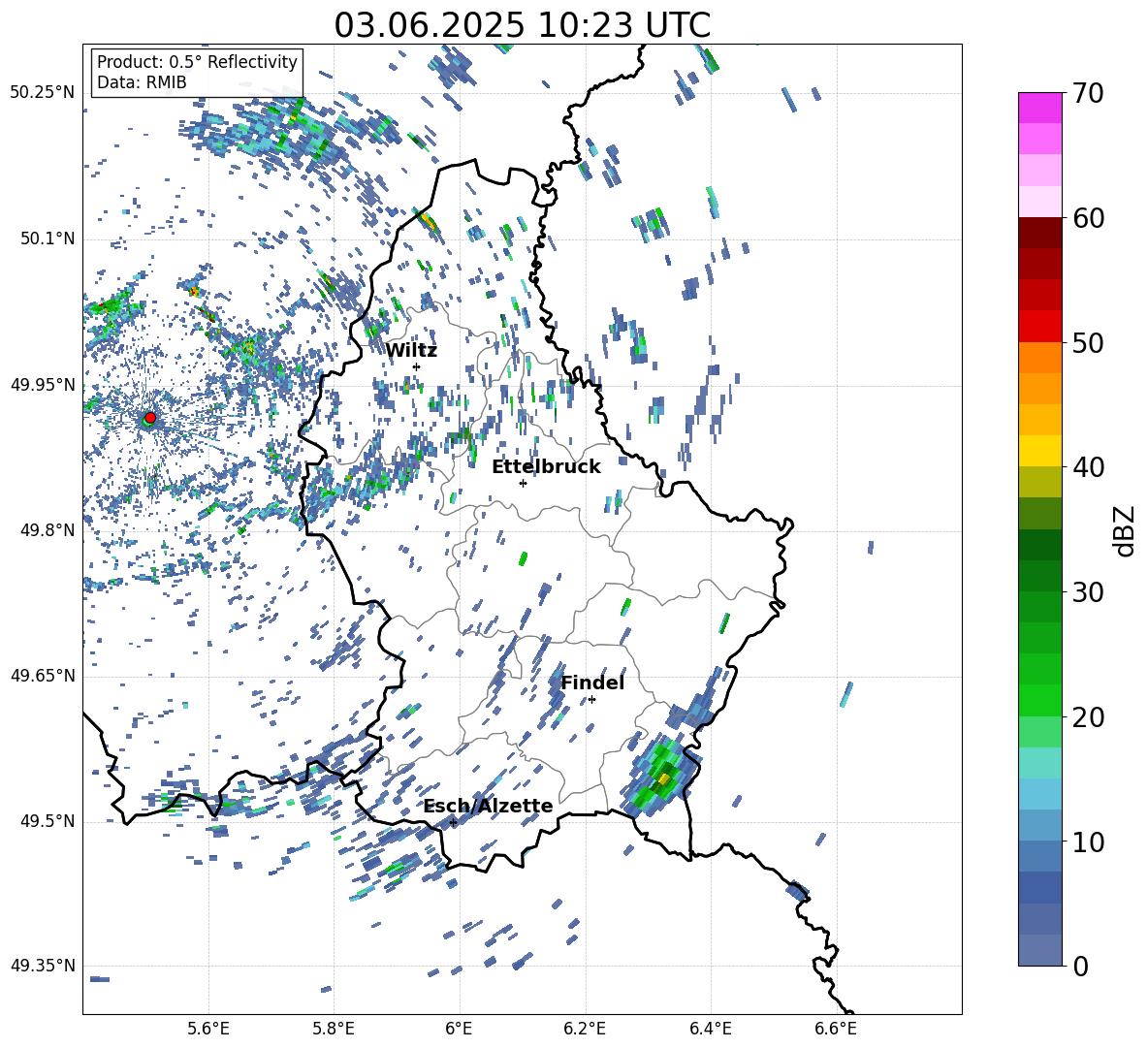Click the 5.6°E longitude label
Screen dimensions: 1148x1048
(x=208, y=1029)
